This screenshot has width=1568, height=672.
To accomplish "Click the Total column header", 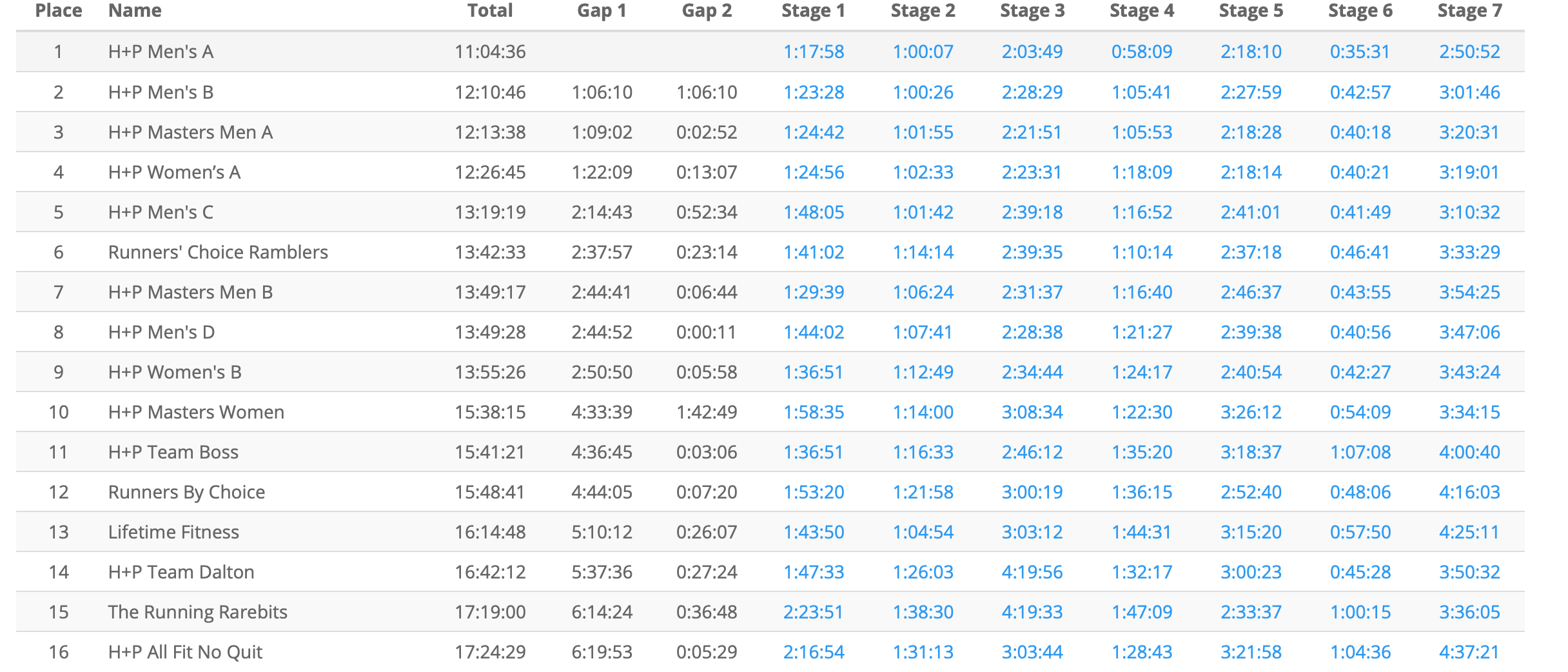I will pyautogui.click(x=490, y=11).
